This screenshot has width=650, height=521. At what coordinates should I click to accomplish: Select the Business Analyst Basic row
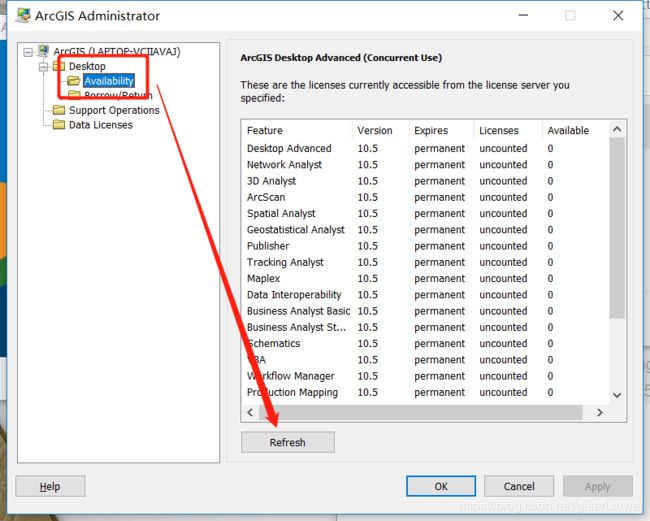pyautogui.click(x=425, y=311)
